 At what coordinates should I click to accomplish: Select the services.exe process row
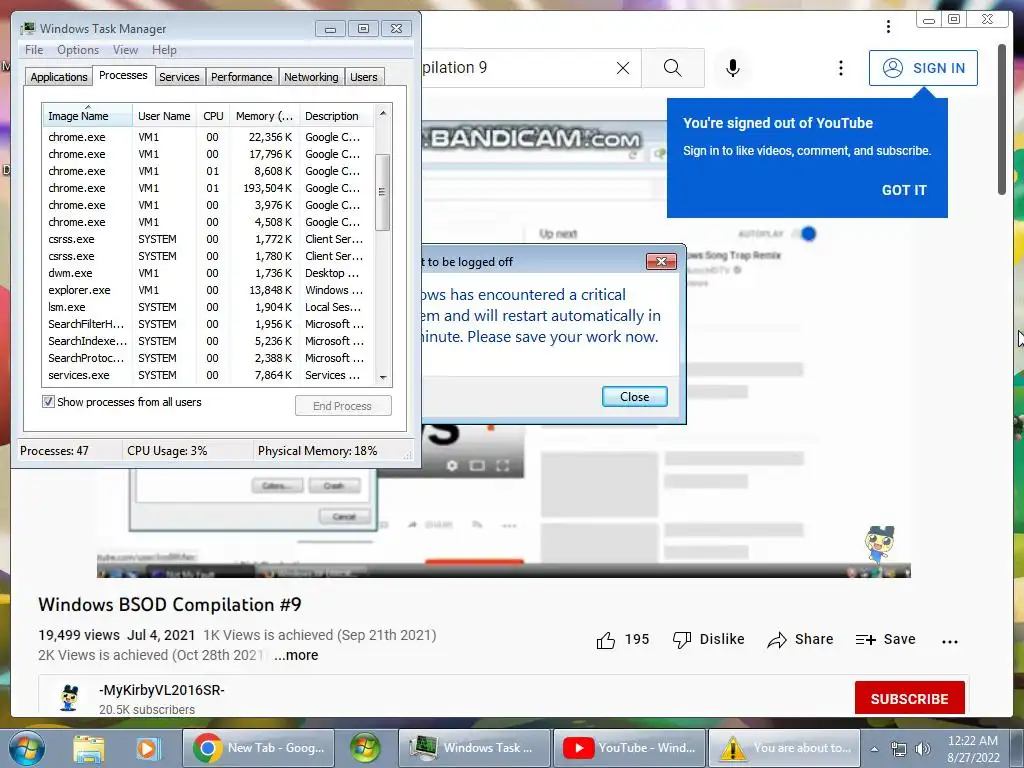[208, 375]
